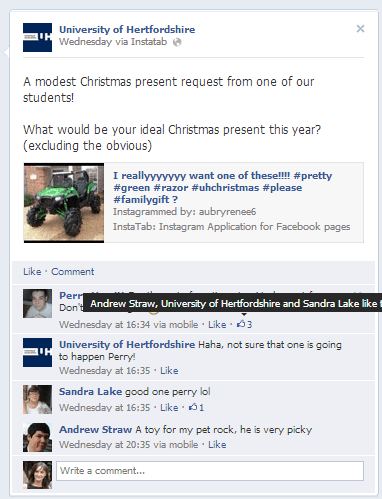Open timestamp Wednesday at 20:35 via mobile
The height and width of the screenshot is (499, 382).
point(128,444)
